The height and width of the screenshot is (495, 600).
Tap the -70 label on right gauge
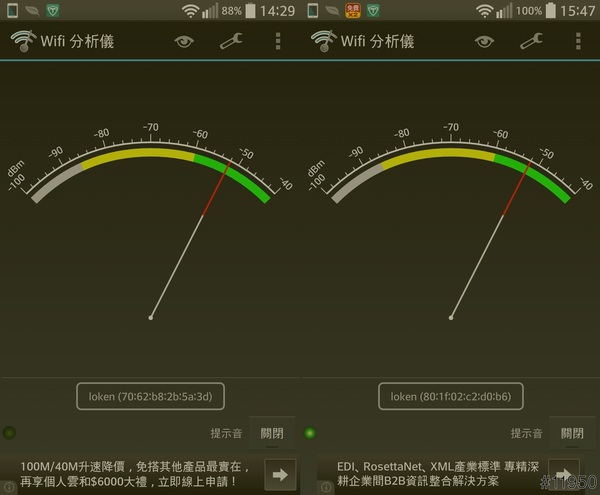tap(451, 127)
